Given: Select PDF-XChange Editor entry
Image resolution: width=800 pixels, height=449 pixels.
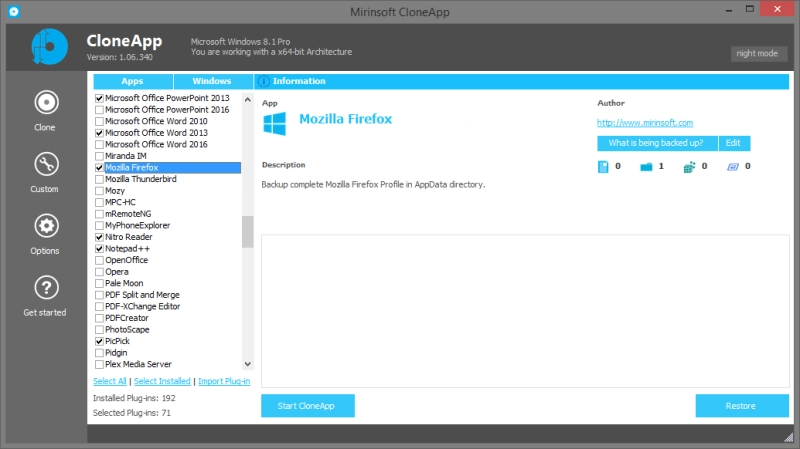Looking at the screenshot, I should (142, 307).
